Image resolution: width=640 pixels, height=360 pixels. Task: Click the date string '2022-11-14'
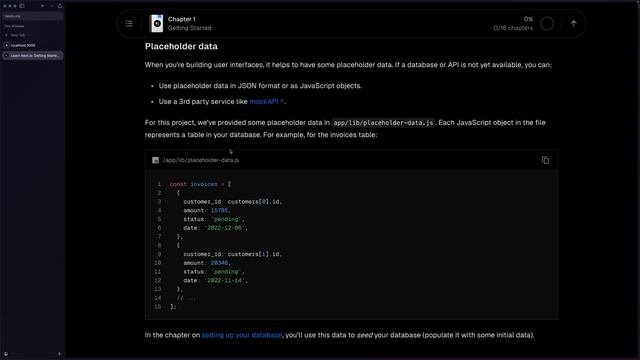(x=224, y=281)
